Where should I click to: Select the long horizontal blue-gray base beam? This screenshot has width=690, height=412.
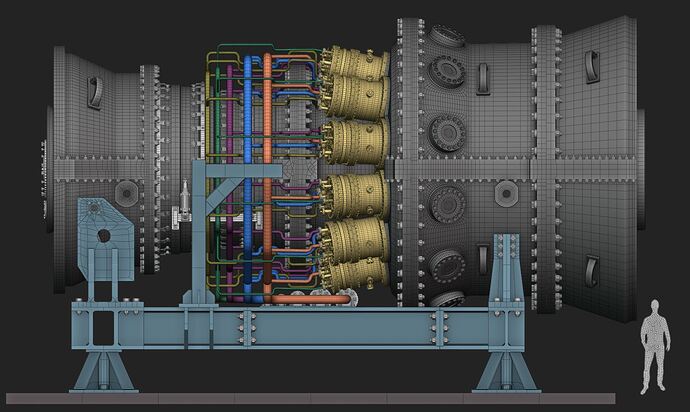coord(298,328)
